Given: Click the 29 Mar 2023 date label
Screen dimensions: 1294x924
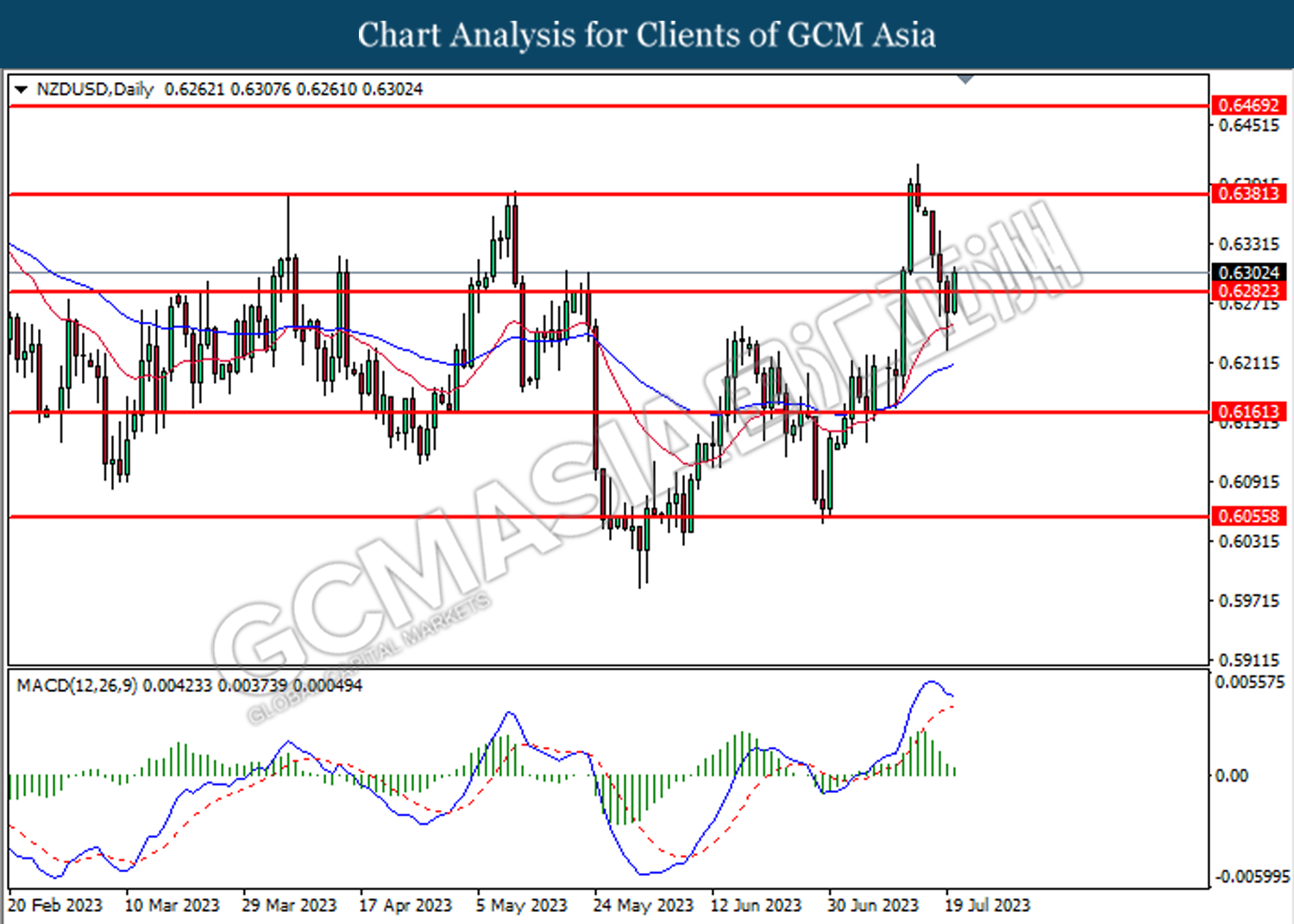Looking at the screenshot, I should pos(289,905).
